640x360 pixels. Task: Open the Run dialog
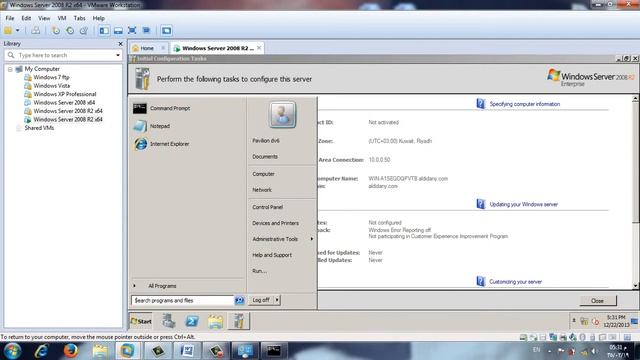pos(259,271)
